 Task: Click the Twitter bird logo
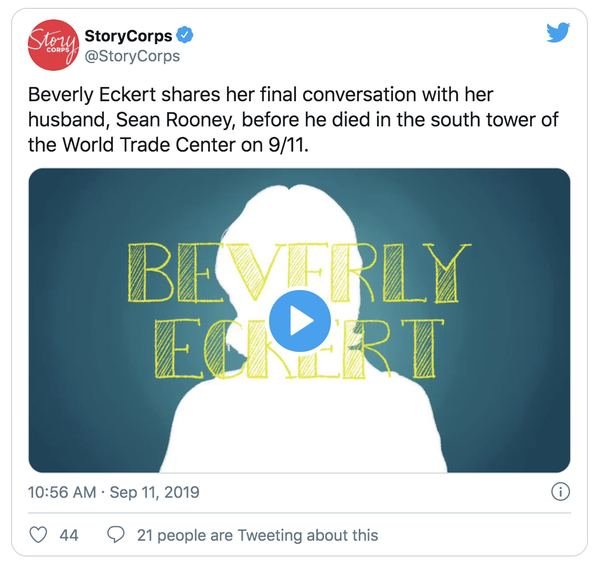coord(558,32)
